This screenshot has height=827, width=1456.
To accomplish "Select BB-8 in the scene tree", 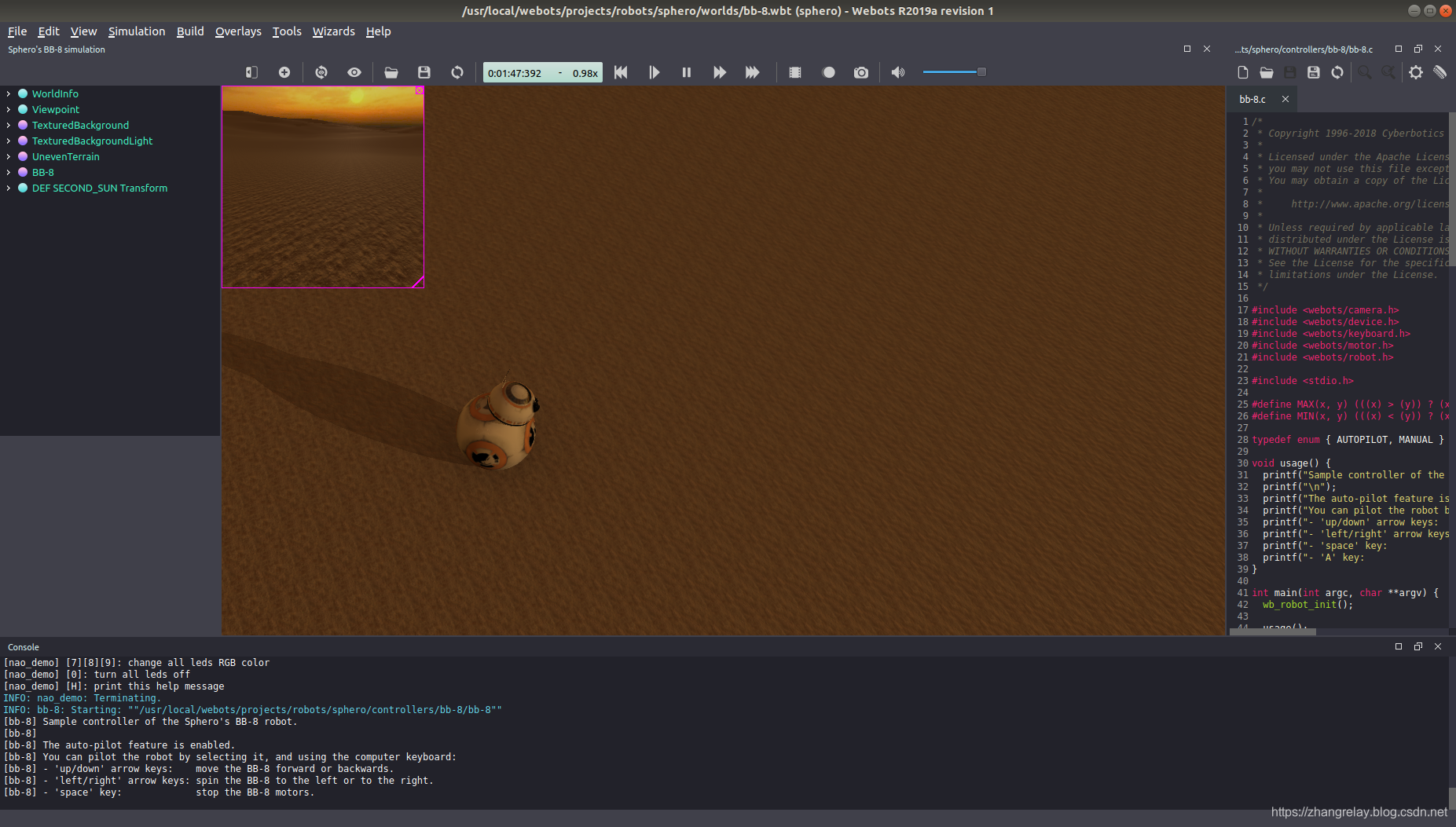I will pyautogui.click(x=43, y=172).
